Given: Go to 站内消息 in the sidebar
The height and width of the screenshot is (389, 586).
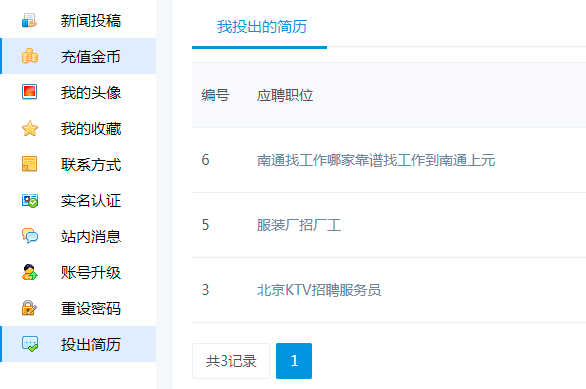Looking at the screenshot, I should coord(78,236).
